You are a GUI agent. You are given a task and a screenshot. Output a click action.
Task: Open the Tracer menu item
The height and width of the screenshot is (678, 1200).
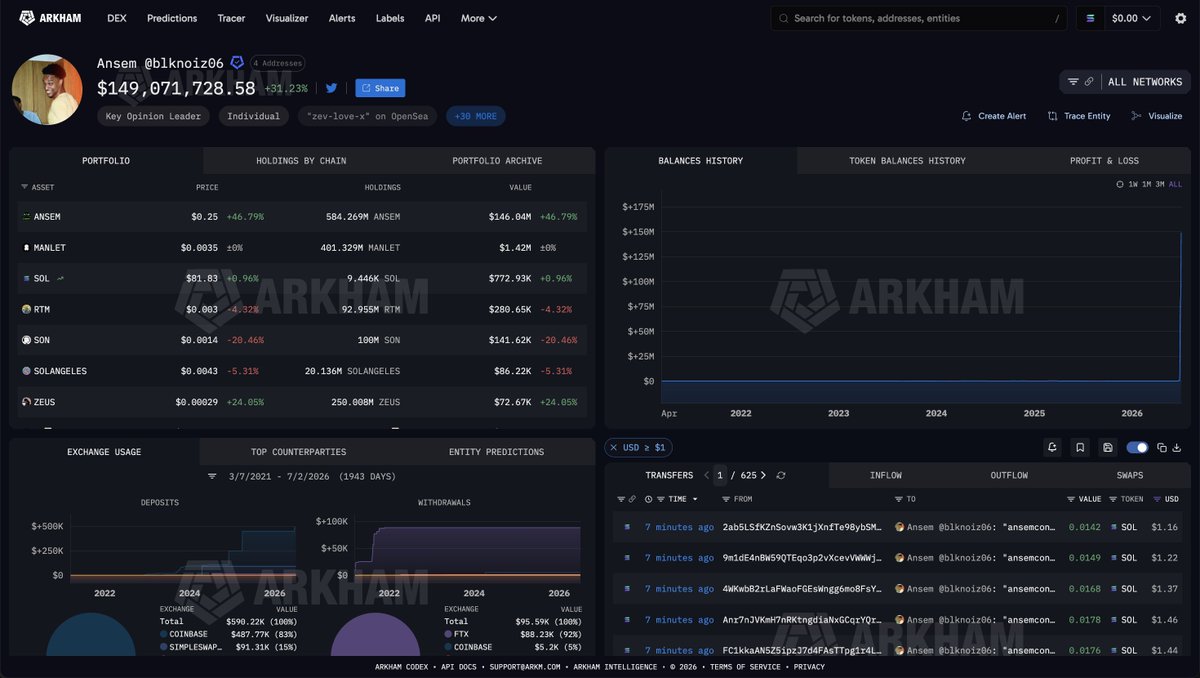[231, 18]
